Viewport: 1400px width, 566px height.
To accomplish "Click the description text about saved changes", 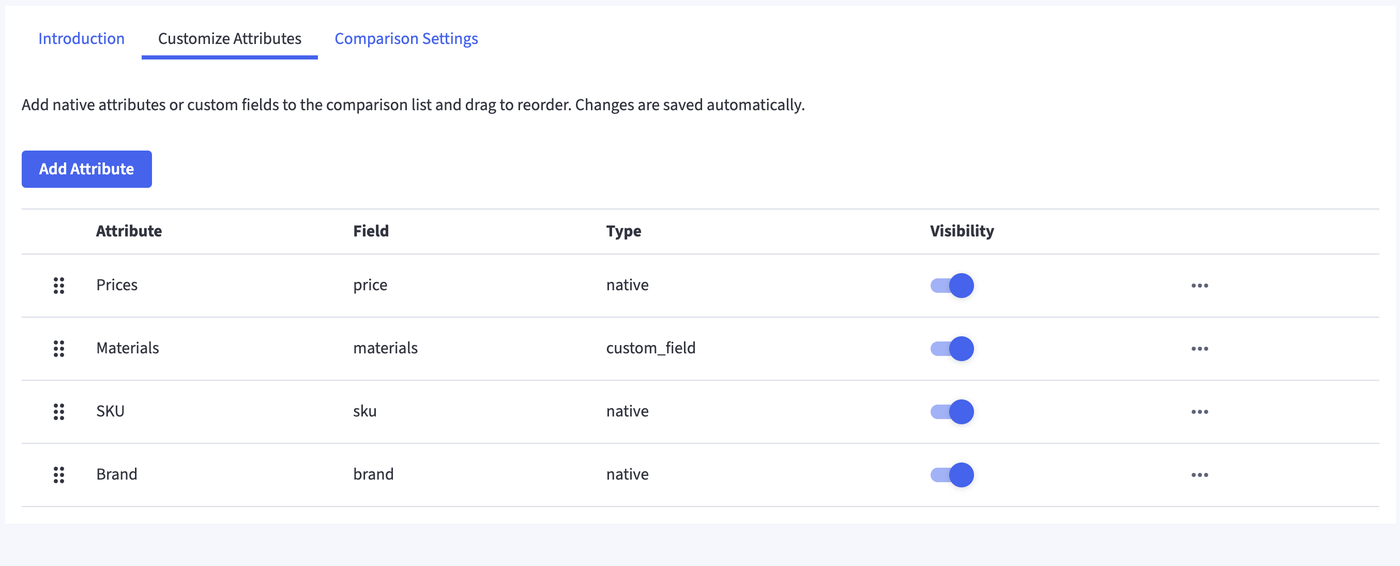I will click(x=413, y=105).
